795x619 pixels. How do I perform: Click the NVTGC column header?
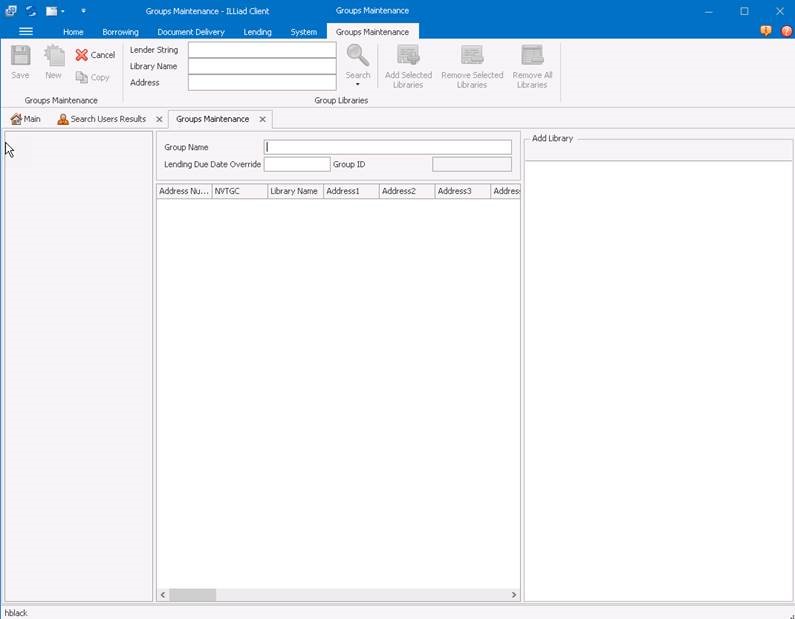tap(239, 191)
